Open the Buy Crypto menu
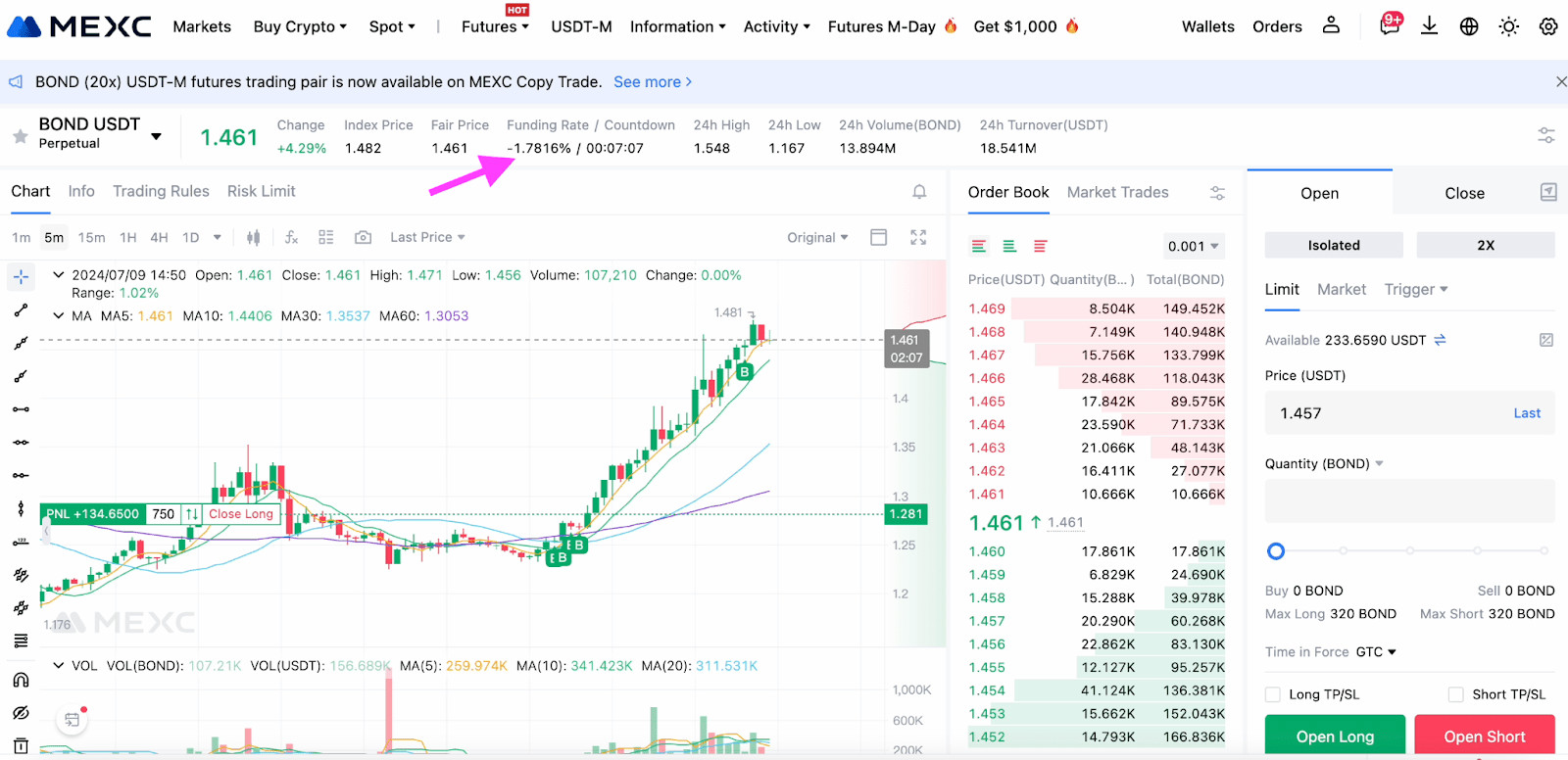Viewport: 1568px width, 760px height. click(300, 26)
